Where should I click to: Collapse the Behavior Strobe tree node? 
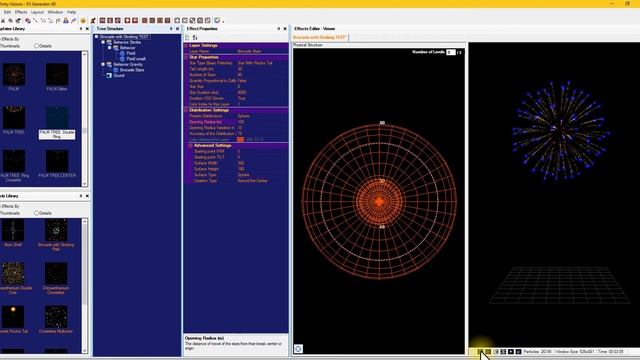[103, 42]
